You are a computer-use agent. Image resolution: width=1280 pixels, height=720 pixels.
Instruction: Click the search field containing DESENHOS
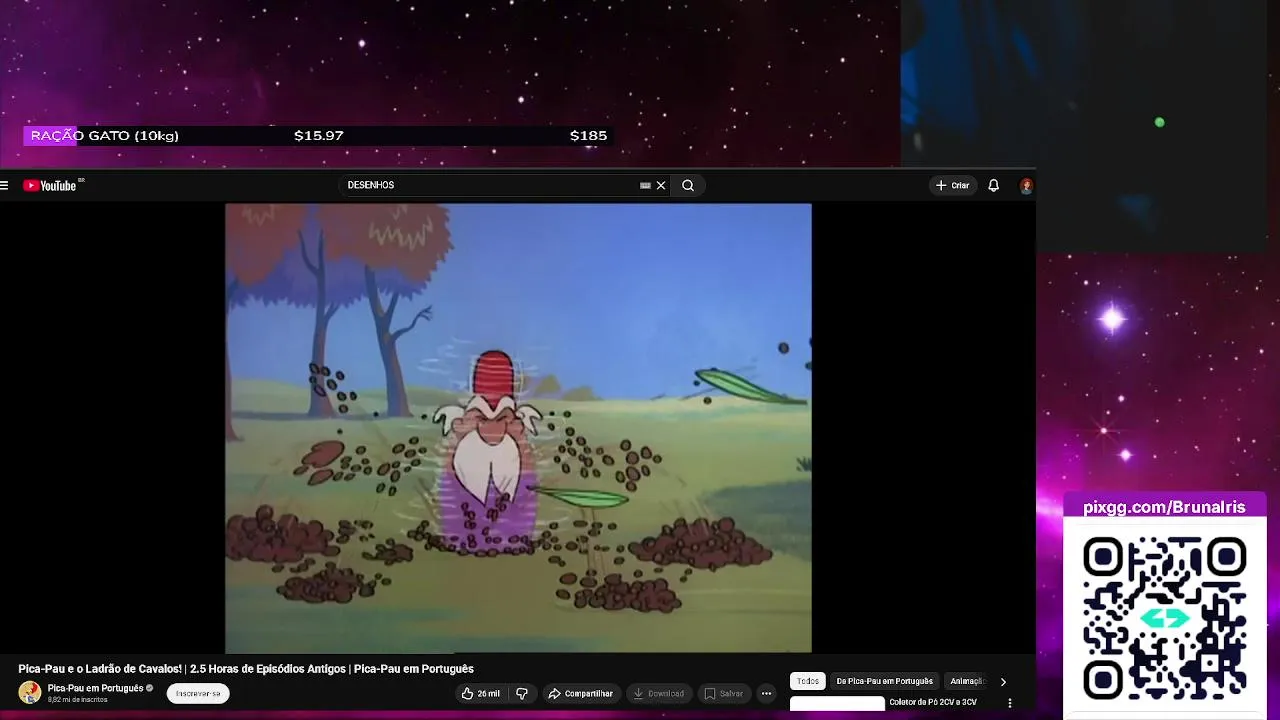pyautogui.click(x=490, y=185)
